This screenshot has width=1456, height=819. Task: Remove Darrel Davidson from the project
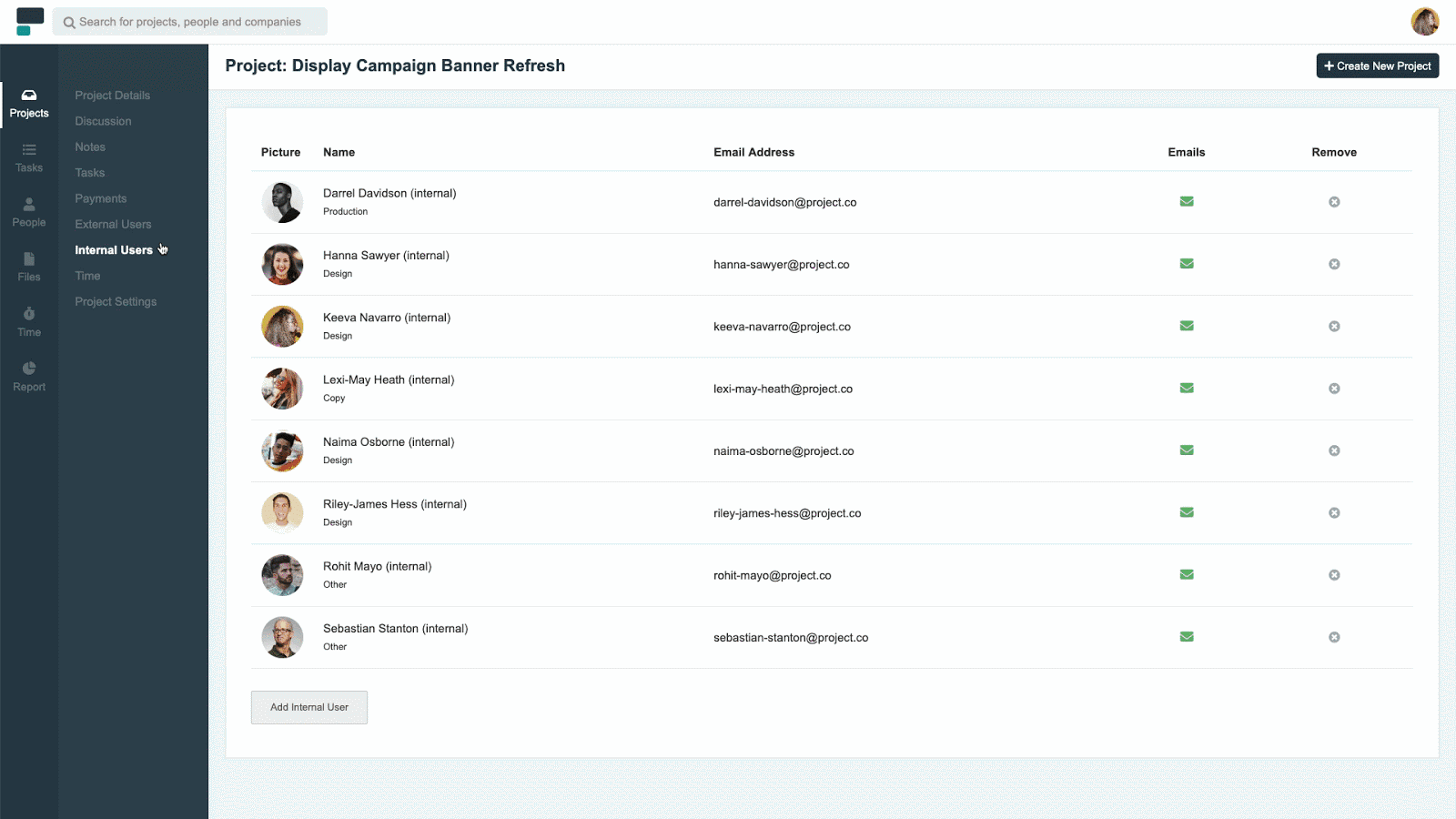coord(1334,202)
